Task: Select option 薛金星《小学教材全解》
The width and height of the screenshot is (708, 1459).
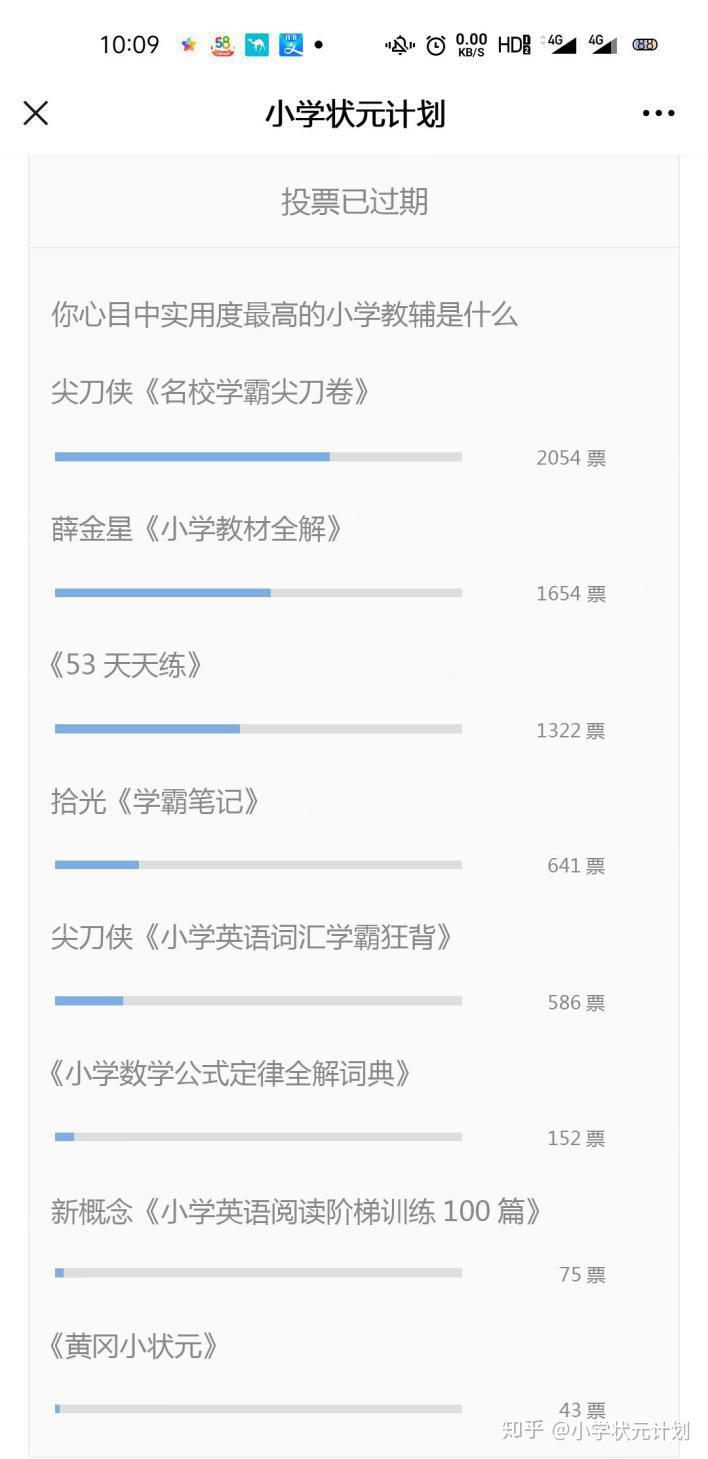Action: 197,529
